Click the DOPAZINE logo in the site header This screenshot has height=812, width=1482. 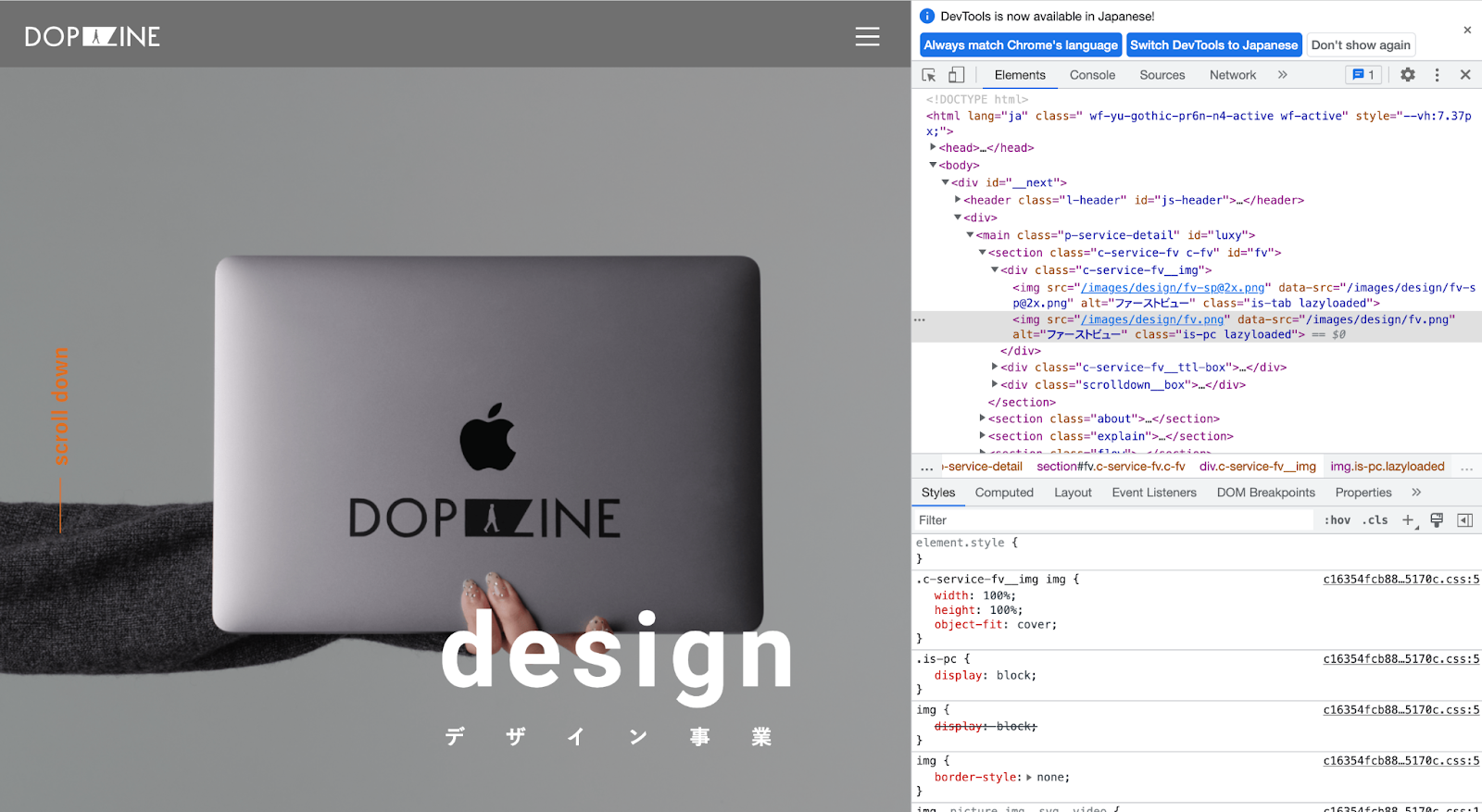click(x=93, y=37)
